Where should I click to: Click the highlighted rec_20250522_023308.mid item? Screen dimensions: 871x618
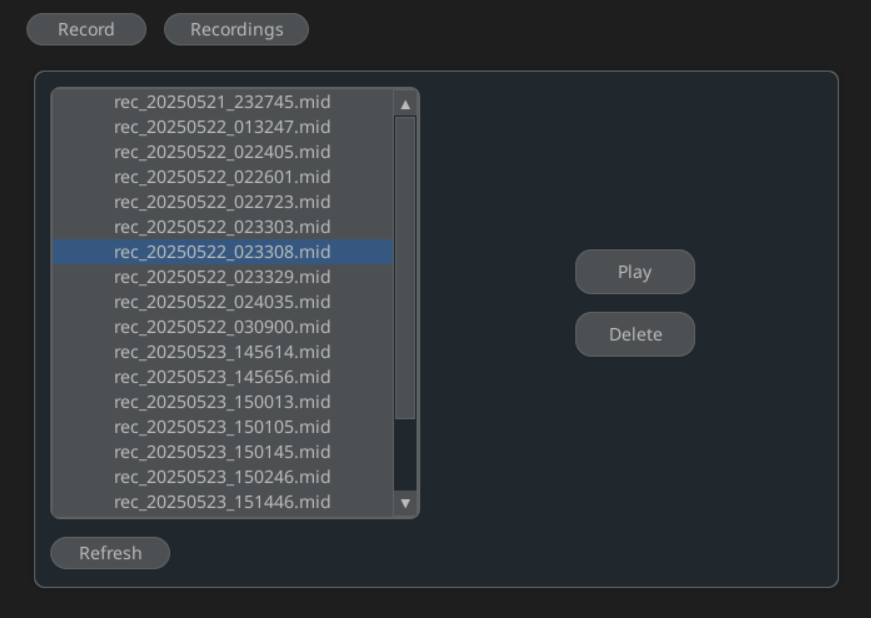(222, 252)
